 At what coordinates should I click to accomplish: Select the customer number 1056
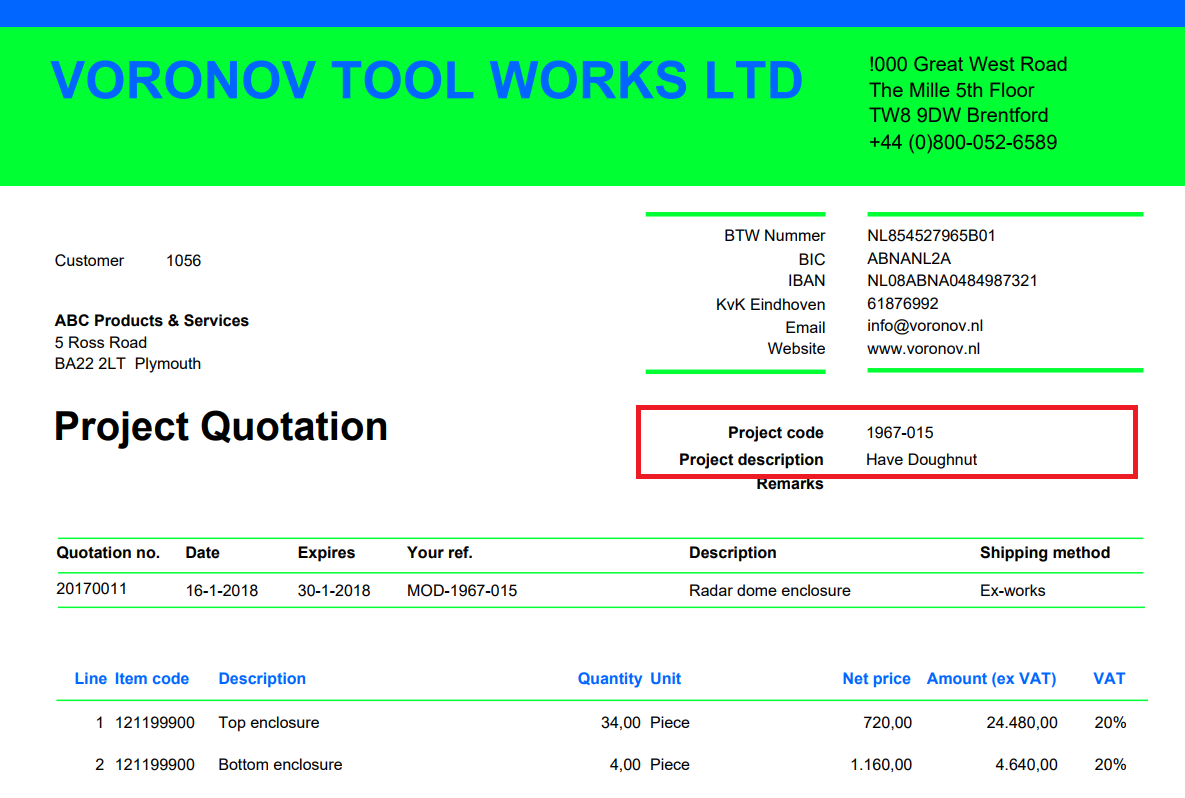(183, 261)
